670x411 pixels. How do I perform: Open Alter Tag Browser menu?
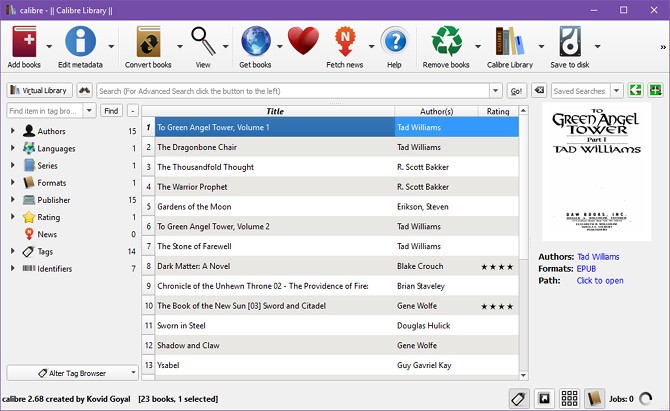(x=73, y=373)
